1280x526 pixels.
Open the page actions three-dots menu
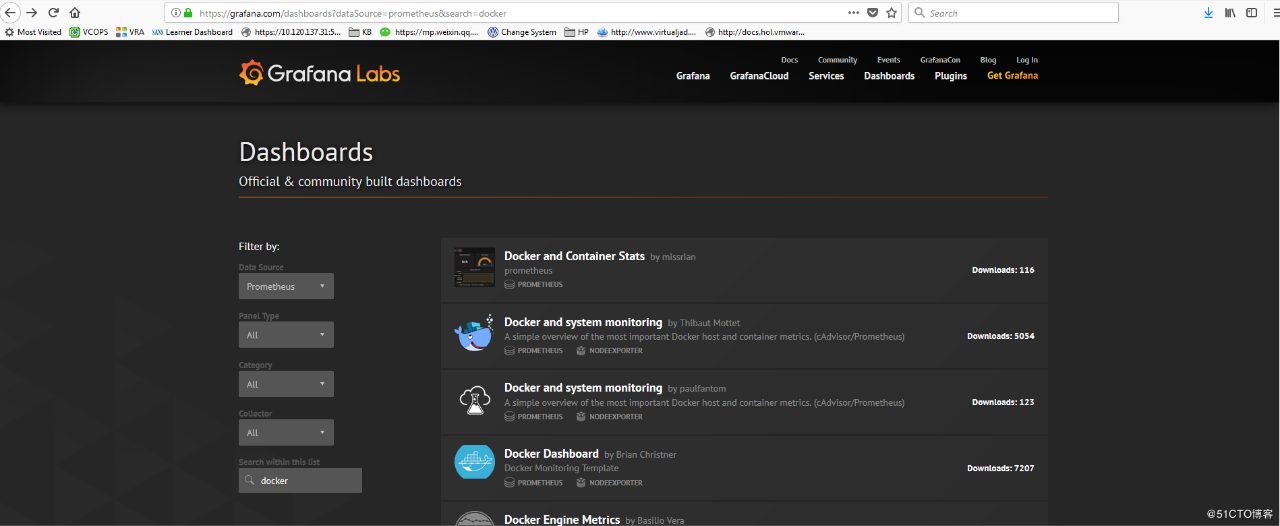tap(853, 13)
